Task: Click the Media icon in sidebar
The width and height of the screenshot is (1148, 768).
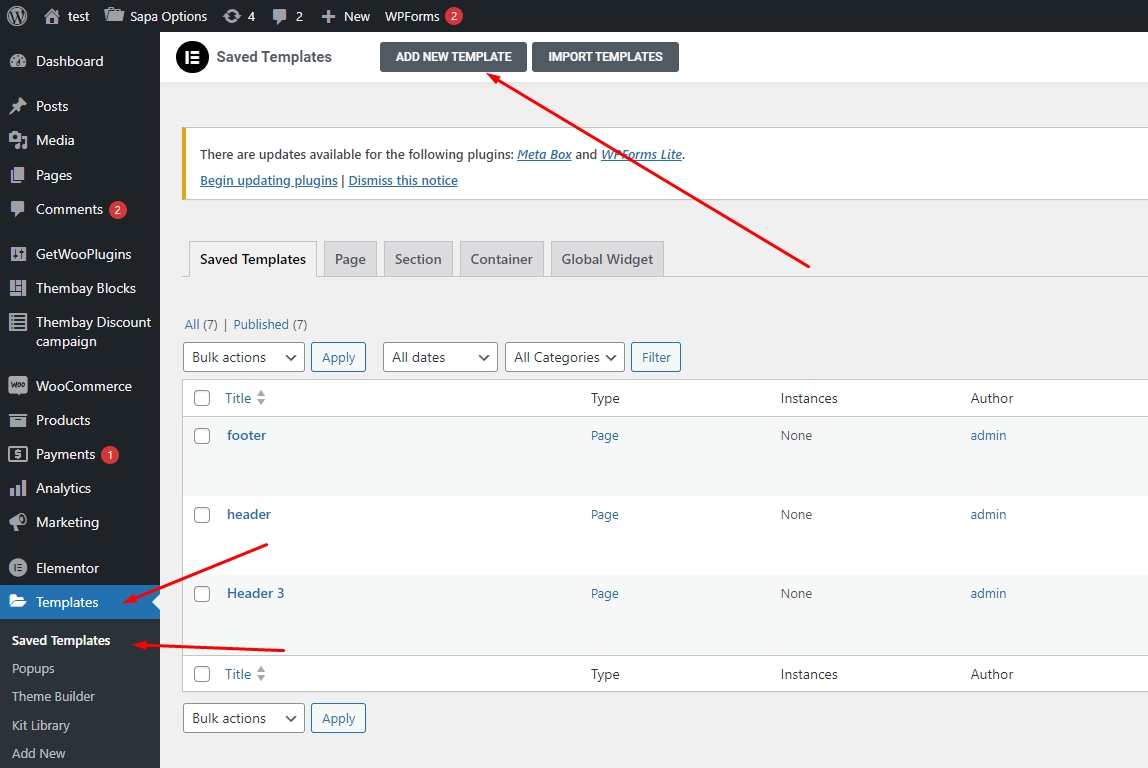Action: point(17,140)
